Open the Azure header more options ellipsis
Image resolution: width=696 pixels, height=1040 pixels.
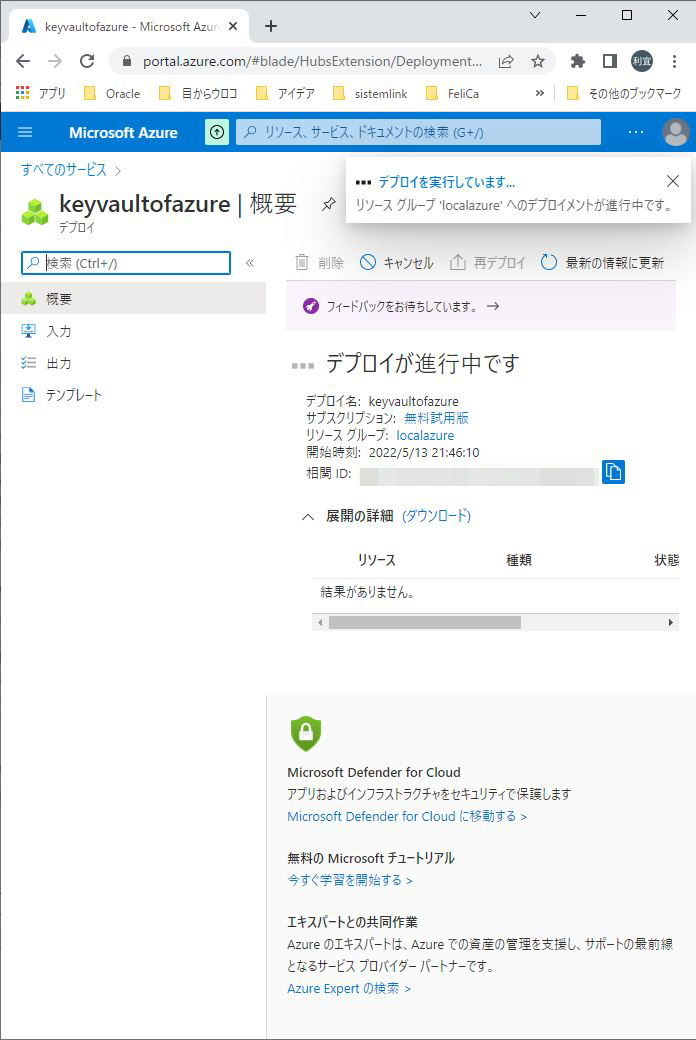(x=636, y=132)
